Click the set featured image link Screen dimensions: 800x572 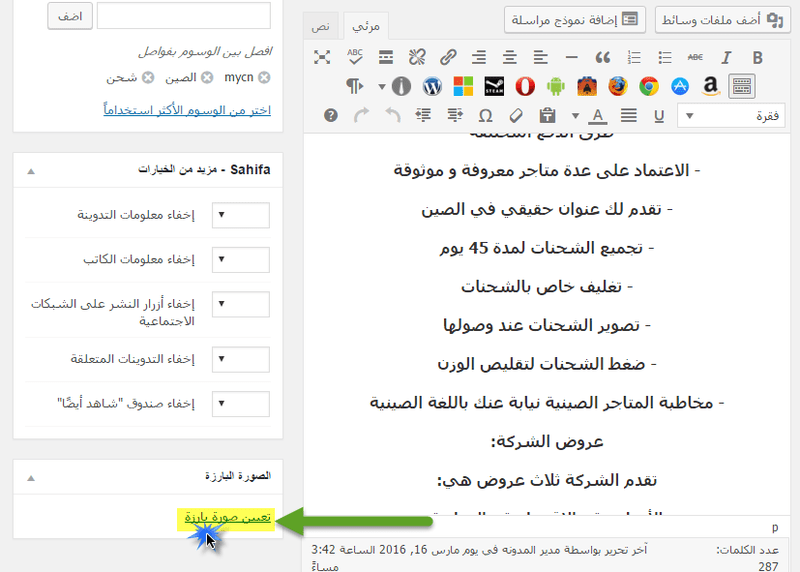(x=228, y=518)
